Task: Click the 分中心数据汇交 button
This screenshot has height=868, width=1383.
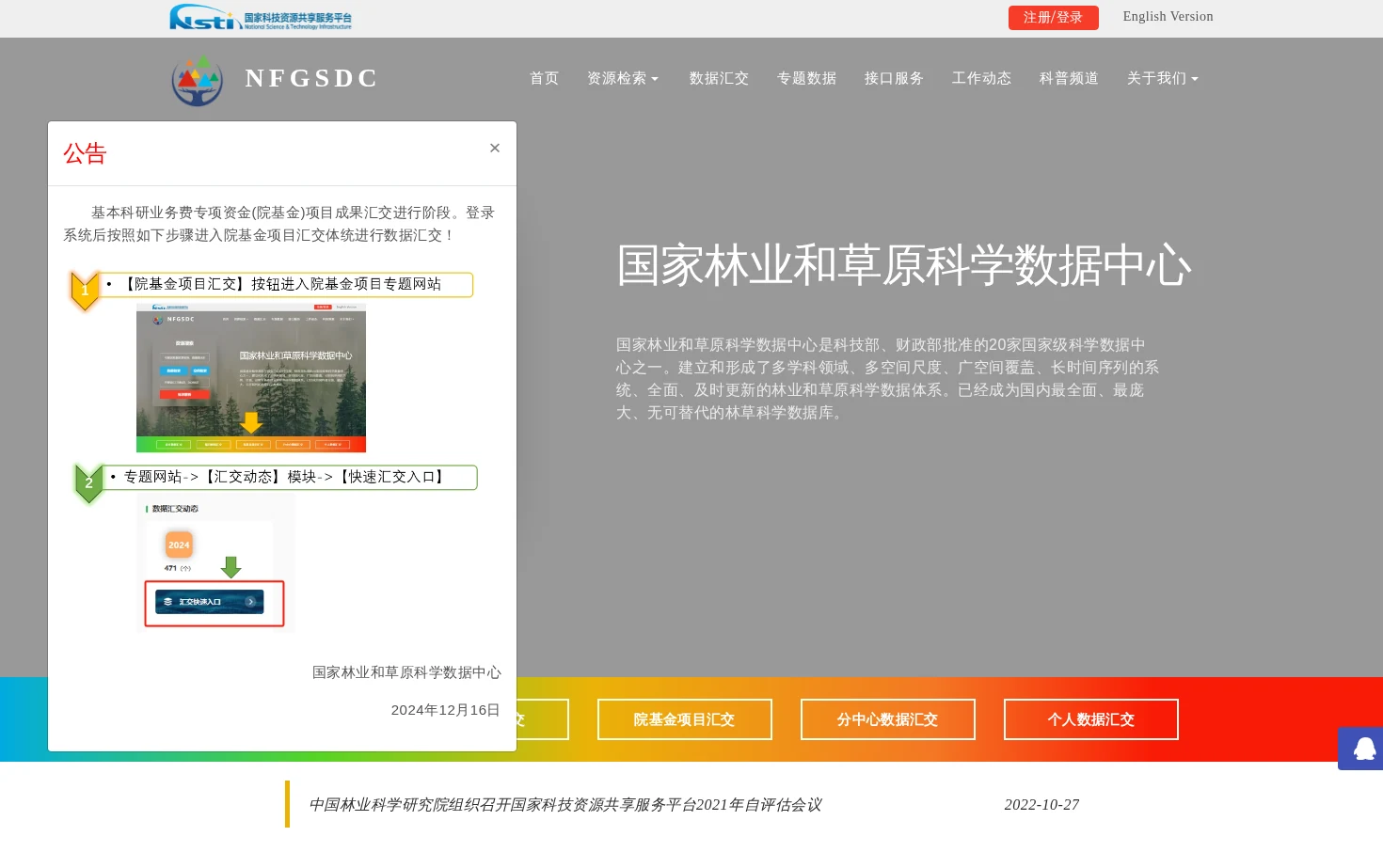Action: point(887,719)
